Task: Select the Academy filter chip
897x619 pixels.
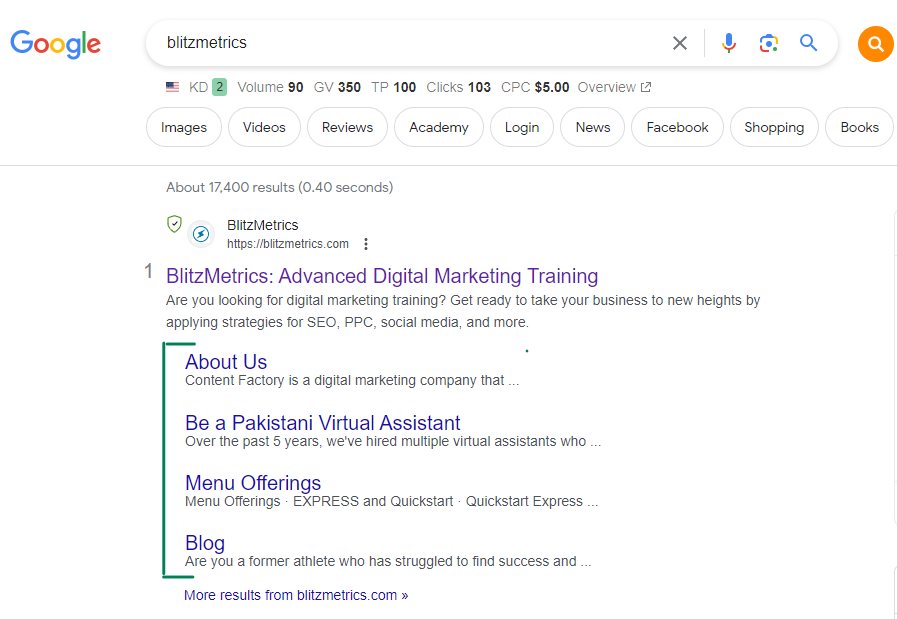Action: point(439,127)
